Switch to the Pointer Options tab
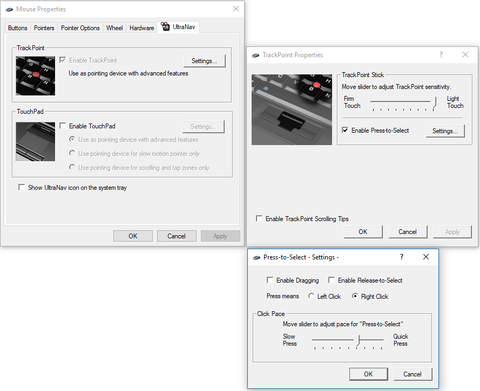480x391 pixels. pyautogui.click(x=80, y=28)
